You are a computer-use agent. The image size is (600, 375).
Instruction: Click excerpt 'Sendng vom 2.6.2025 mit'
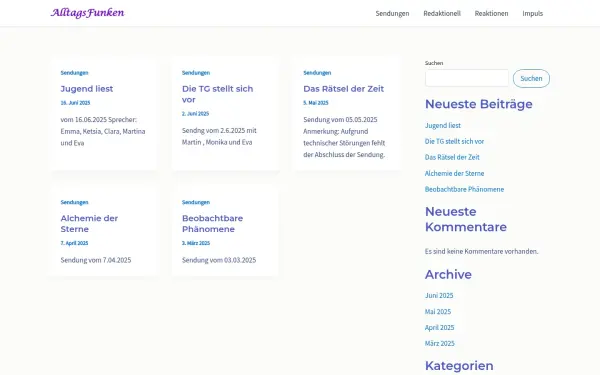point(219,130)
